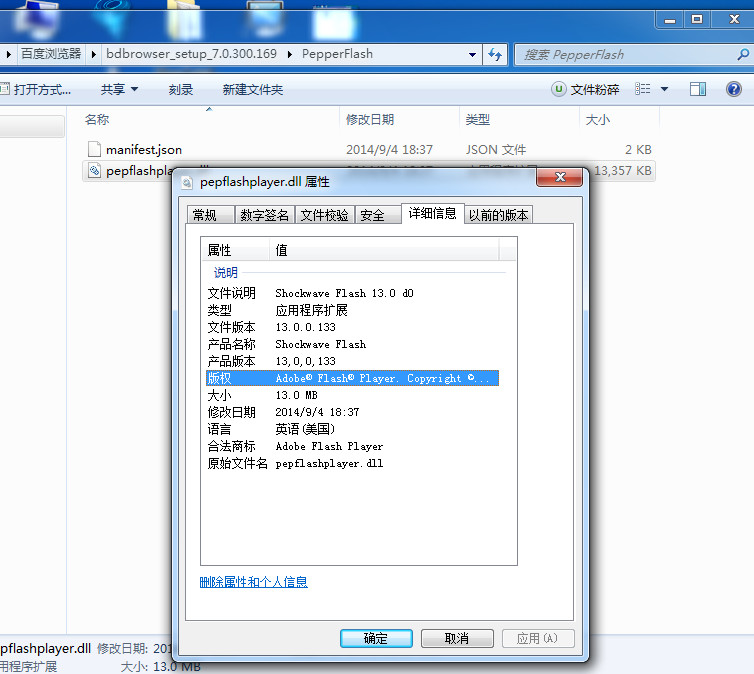Click the 删除属性和个人信息 link
The height and width of the screenshot is (674, 754).
254,582
